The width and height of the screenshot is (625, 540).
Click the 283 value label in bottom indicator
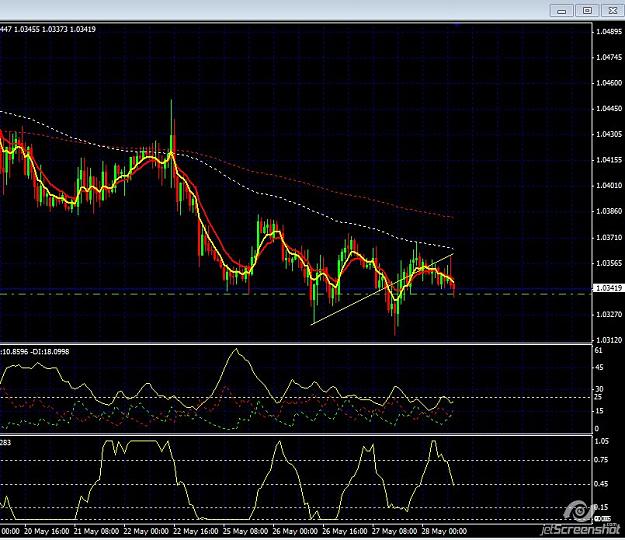pos(6,443)
